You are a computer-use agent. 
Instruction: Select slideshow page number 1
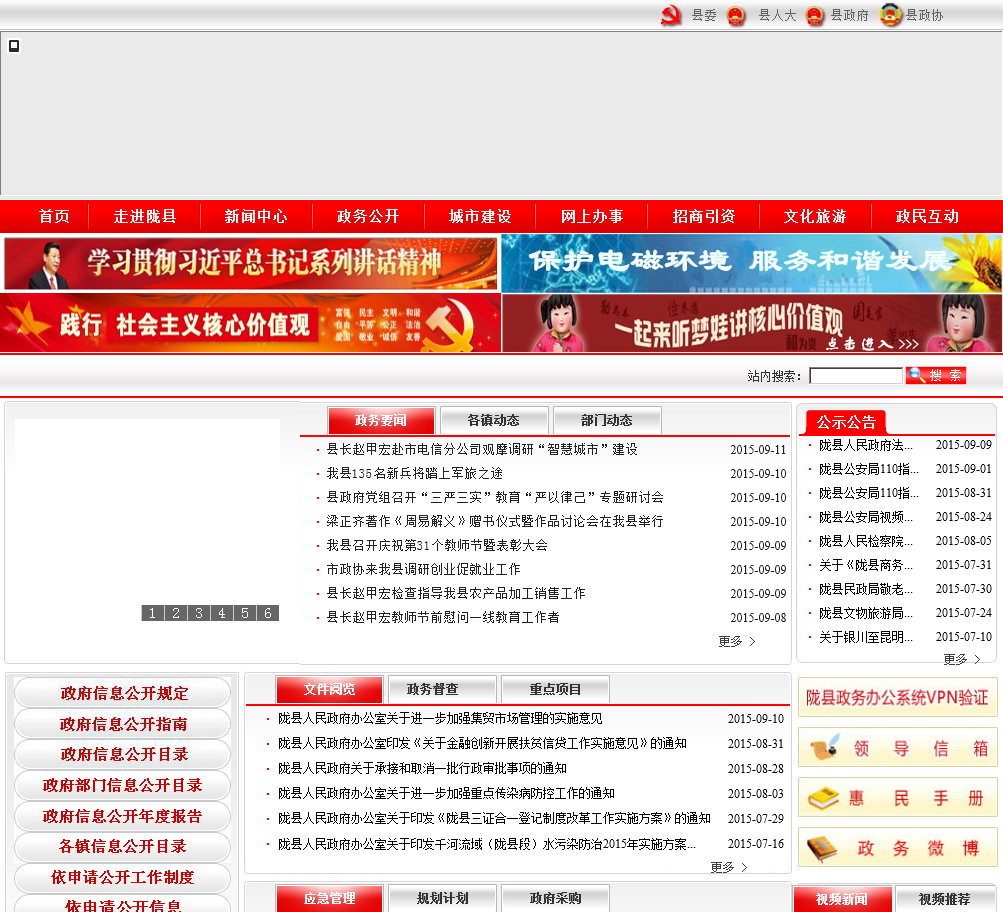pos(152,613)
